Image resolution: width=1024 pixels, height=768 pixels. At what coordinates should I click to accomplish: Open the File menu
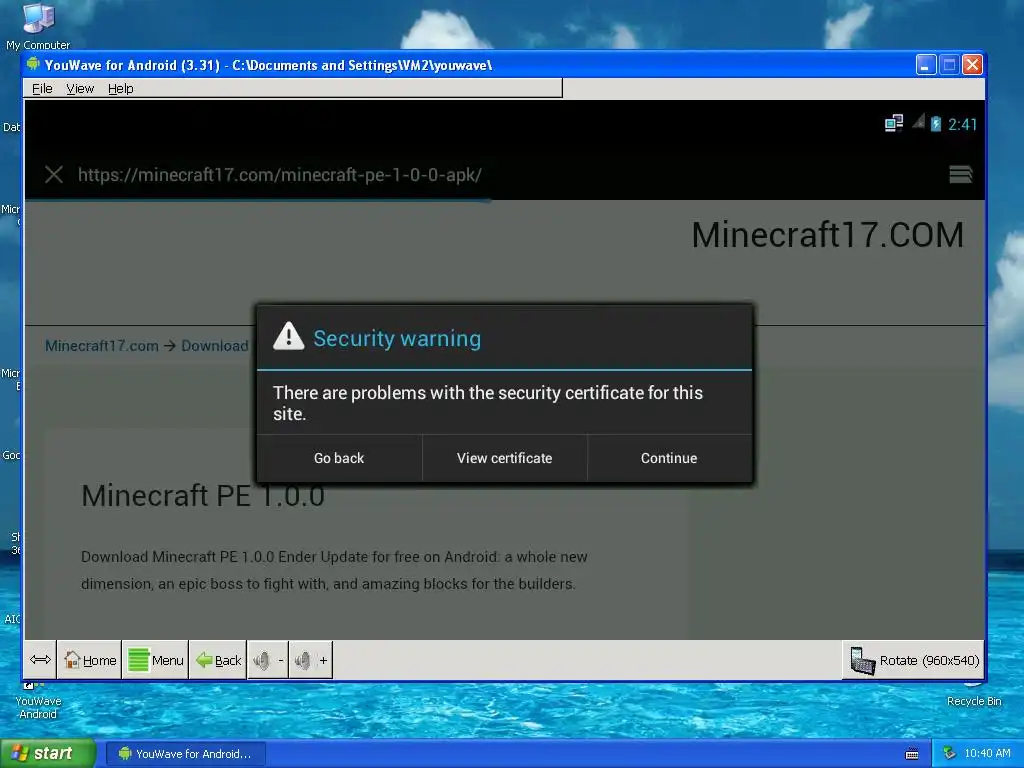[x=42, y=88]
